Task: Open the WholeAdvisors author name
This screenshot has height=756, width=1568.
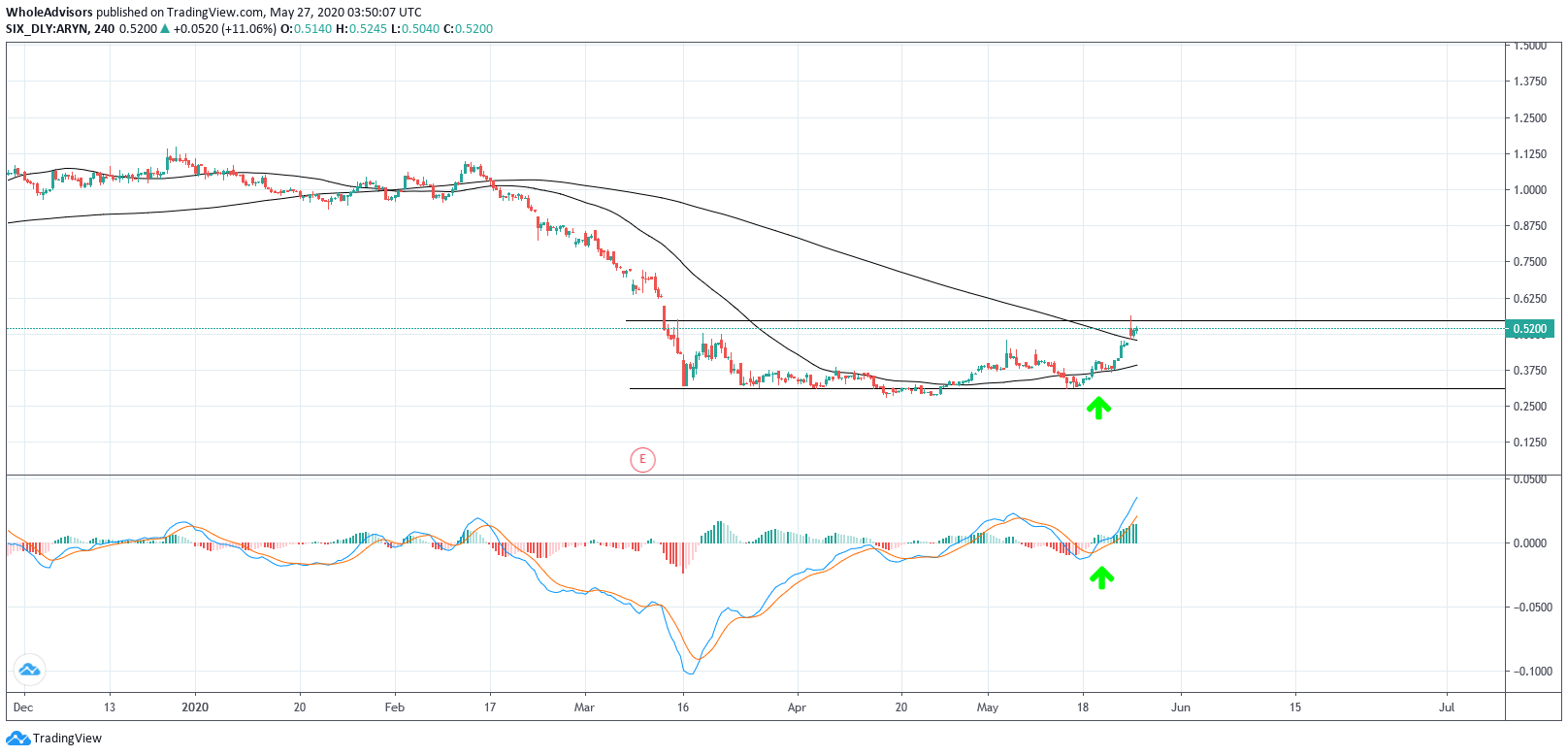Action: 49,13
